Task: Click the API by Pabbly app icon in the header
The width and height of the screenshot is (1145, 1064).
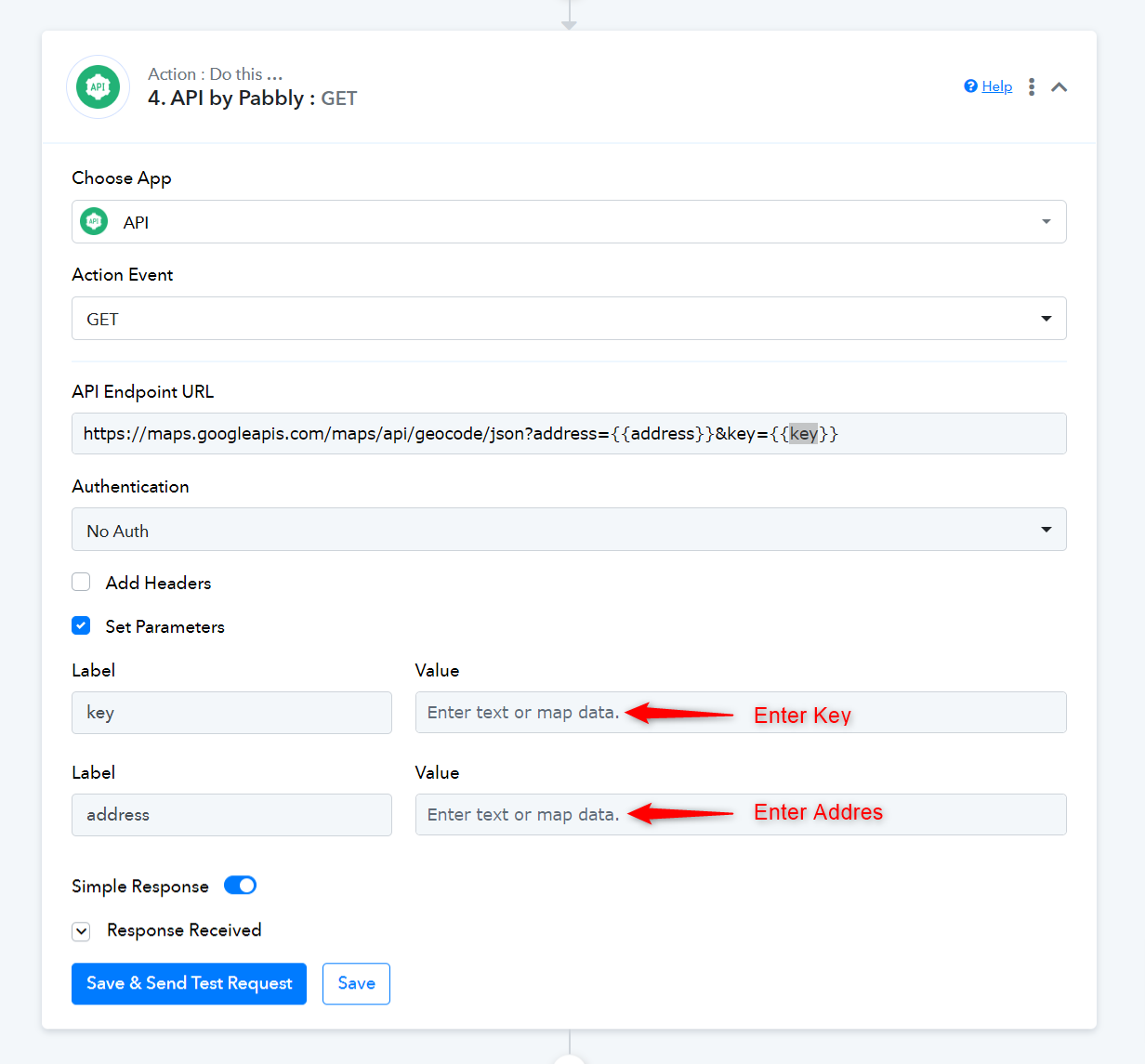Action: [98, 87]
